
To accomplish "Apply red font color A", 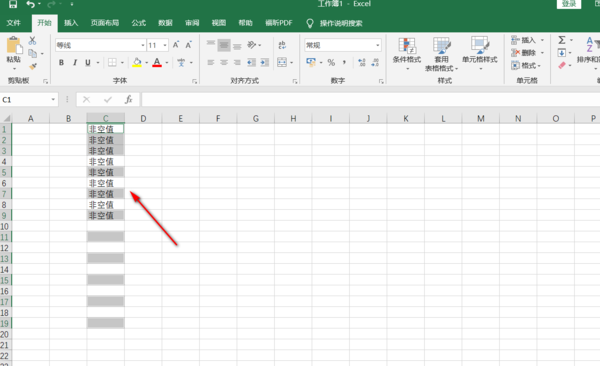I will (157, 62).
